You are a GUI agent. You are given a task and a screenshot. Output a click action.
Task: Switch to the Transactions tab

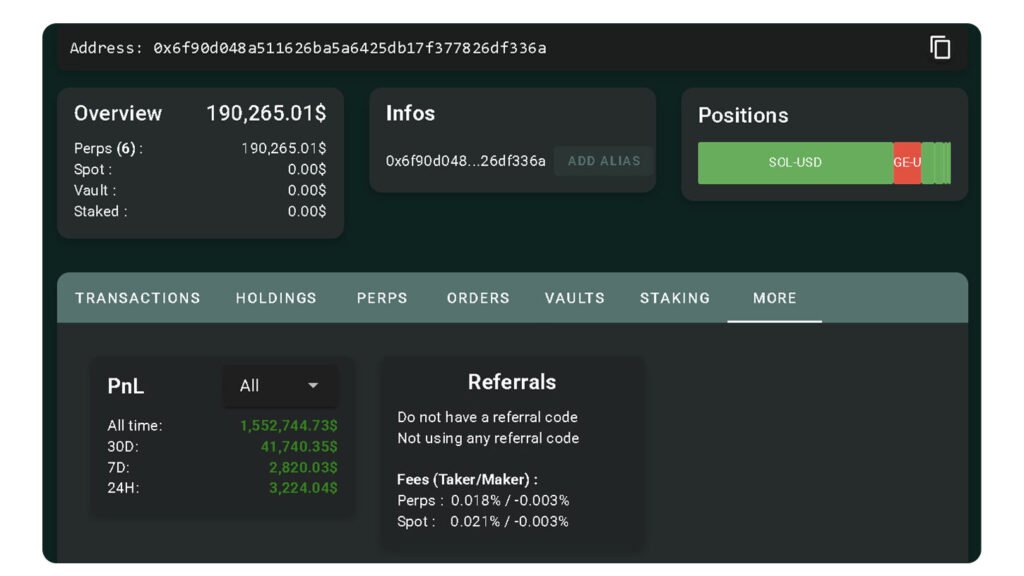pos(137,298)
